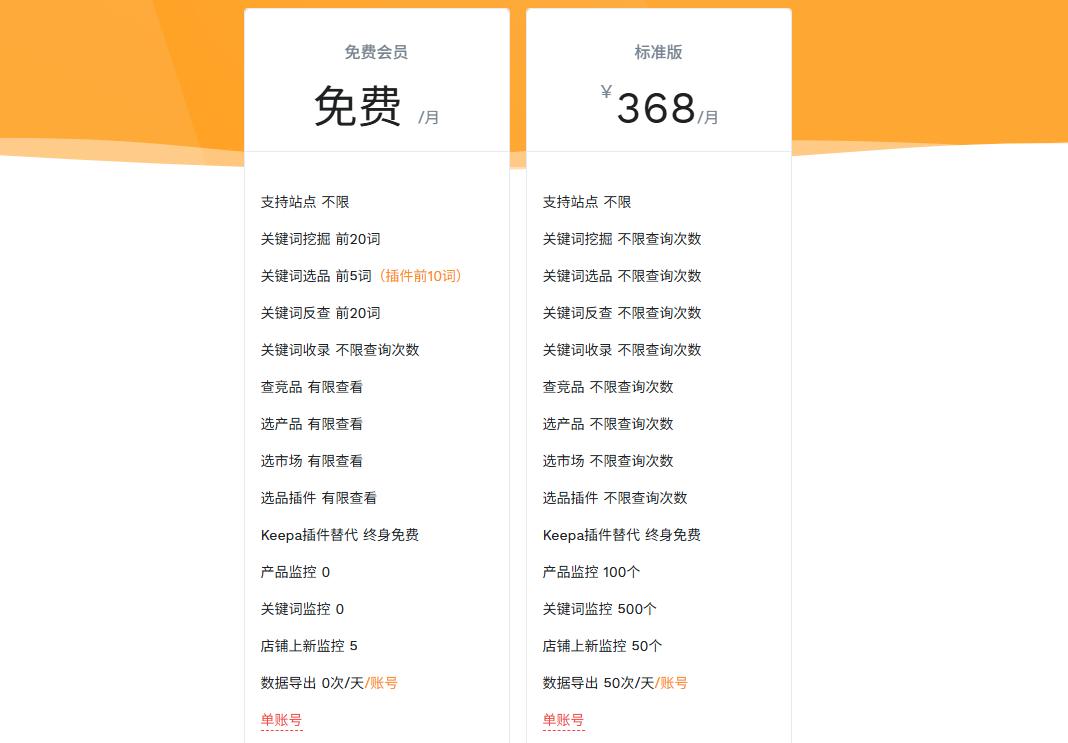Click the 单账号 link under the free plan

pyautogui.click(x=281, y=719)
